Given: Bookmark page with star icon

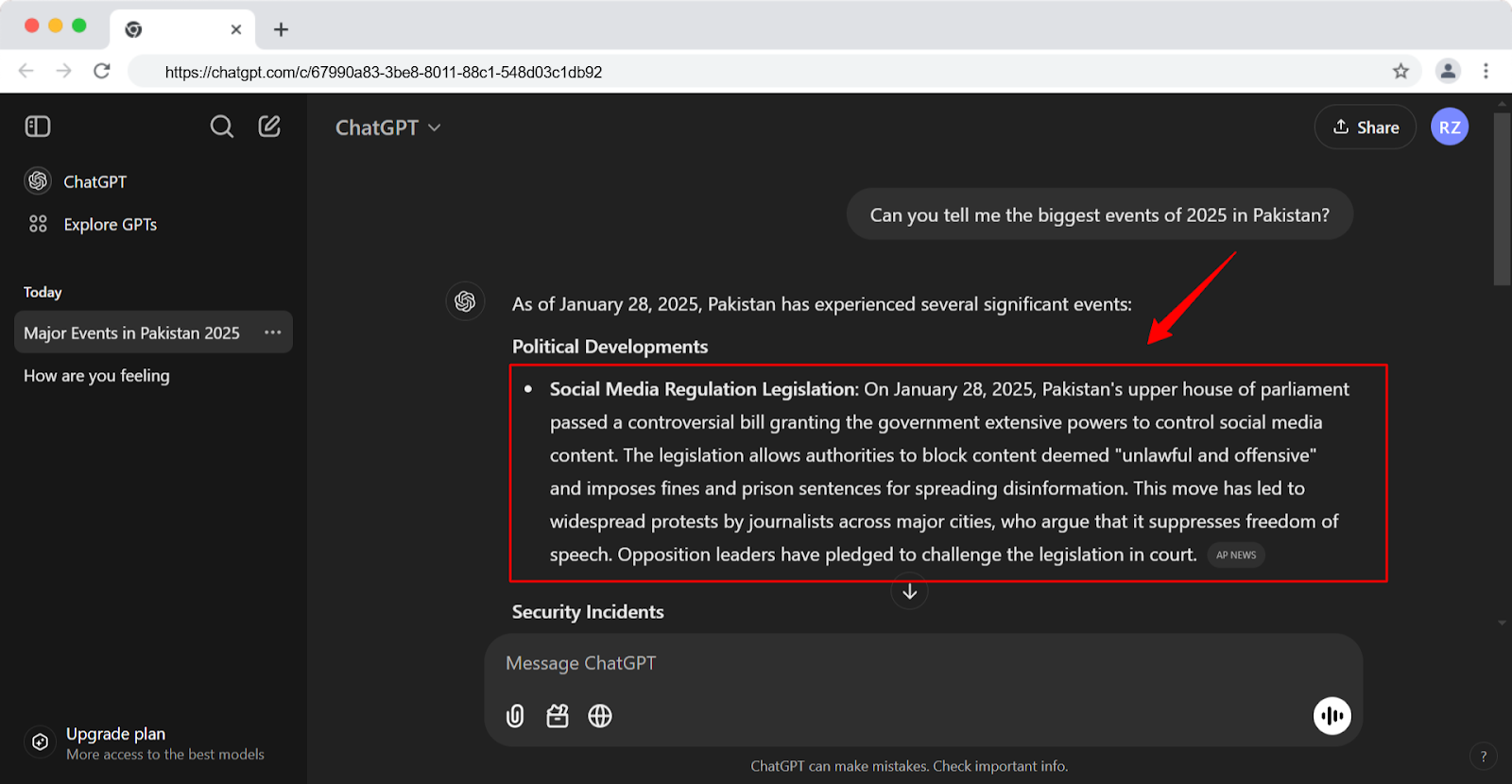Looking at the screenshot, I should click(1400, 71).
